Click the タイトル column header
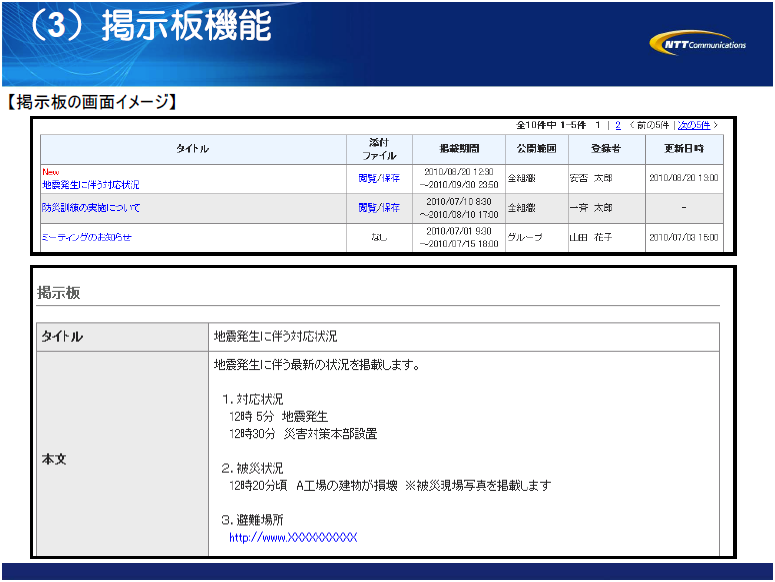This screenshot has height=582, width=775. (193, 149)
